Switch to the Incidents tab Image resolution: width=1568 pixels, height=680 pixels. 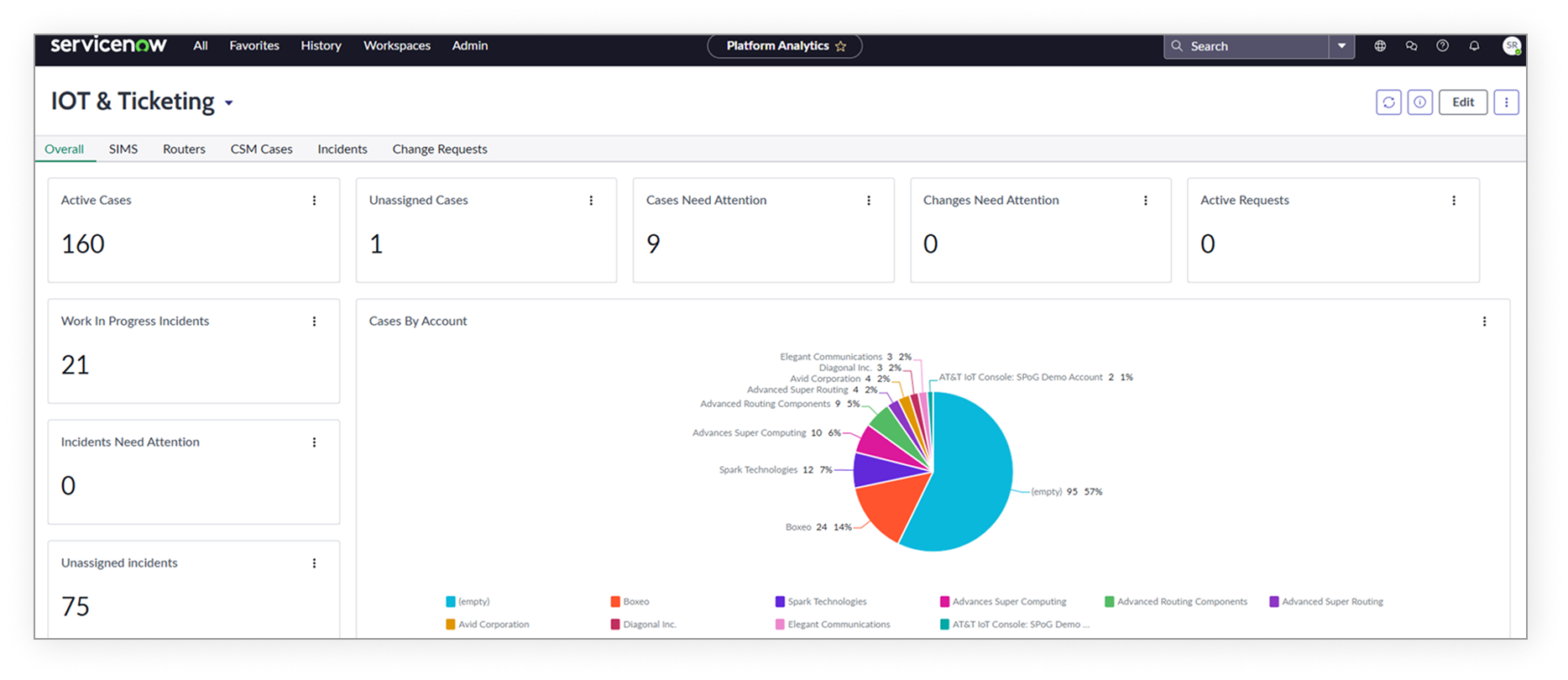click(x=342, y=149)
